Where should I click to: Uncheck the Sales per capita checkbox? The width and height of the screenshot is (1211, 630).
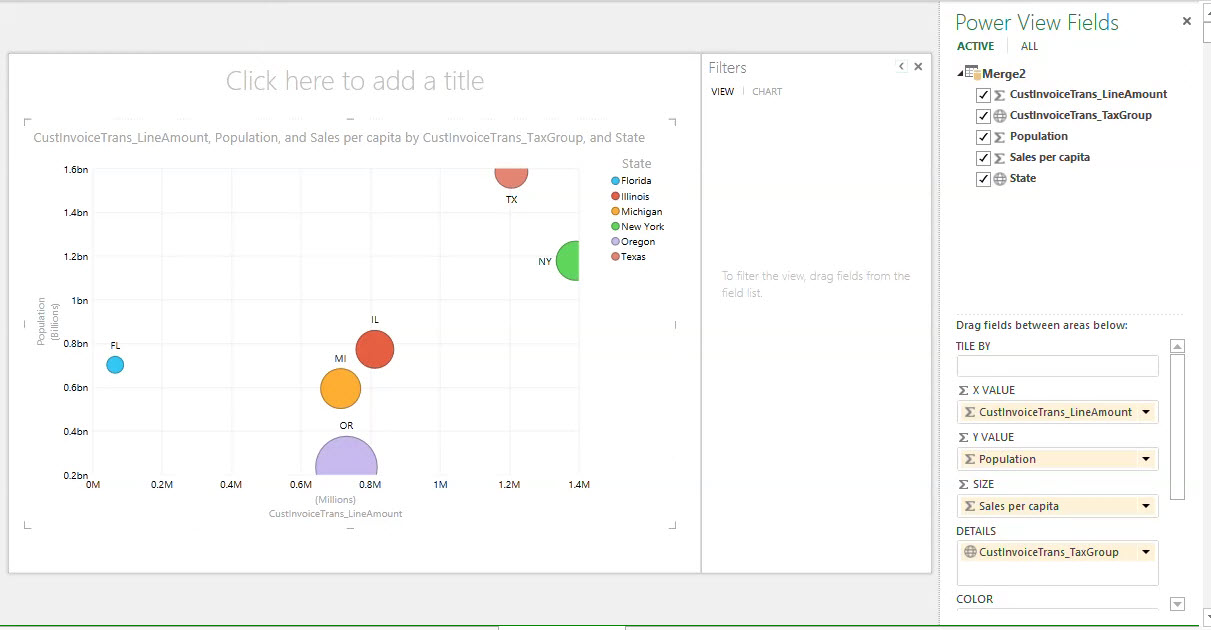[983, 158]
